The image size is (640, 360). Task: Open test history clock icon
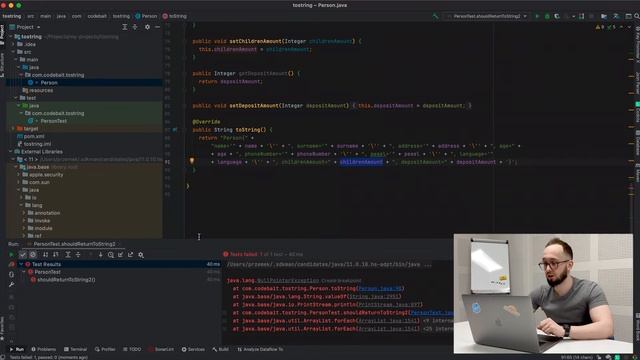(111, 255)
